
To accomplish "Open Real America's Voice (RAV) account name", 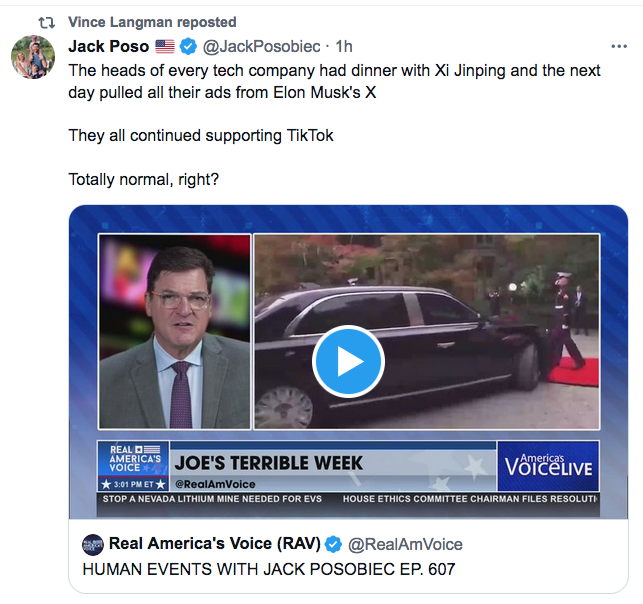I will click(x=214, y=544).
